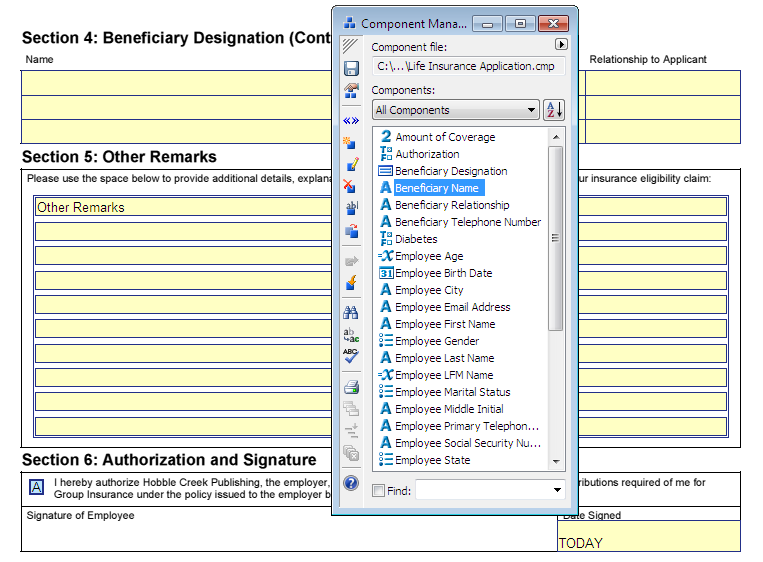Enable the Find checkbox
This screenshot has height=562, width=763.
click(x=378, y=490)
